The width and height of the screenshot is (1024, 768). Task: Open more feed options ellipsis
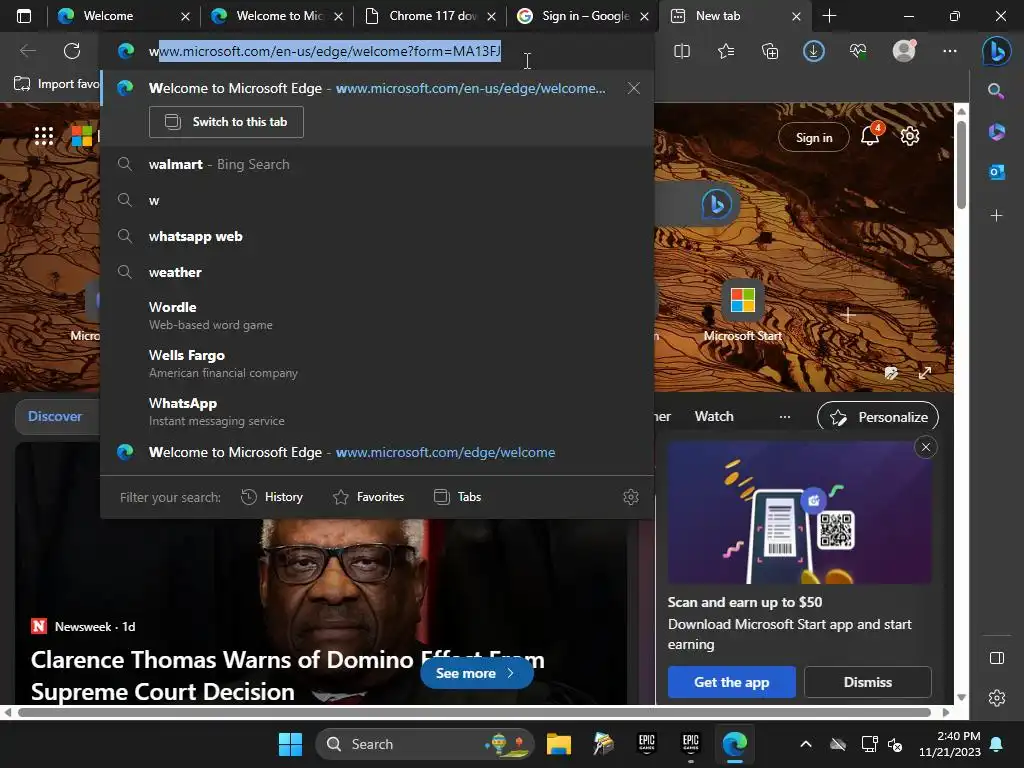(x=785, y=417)
